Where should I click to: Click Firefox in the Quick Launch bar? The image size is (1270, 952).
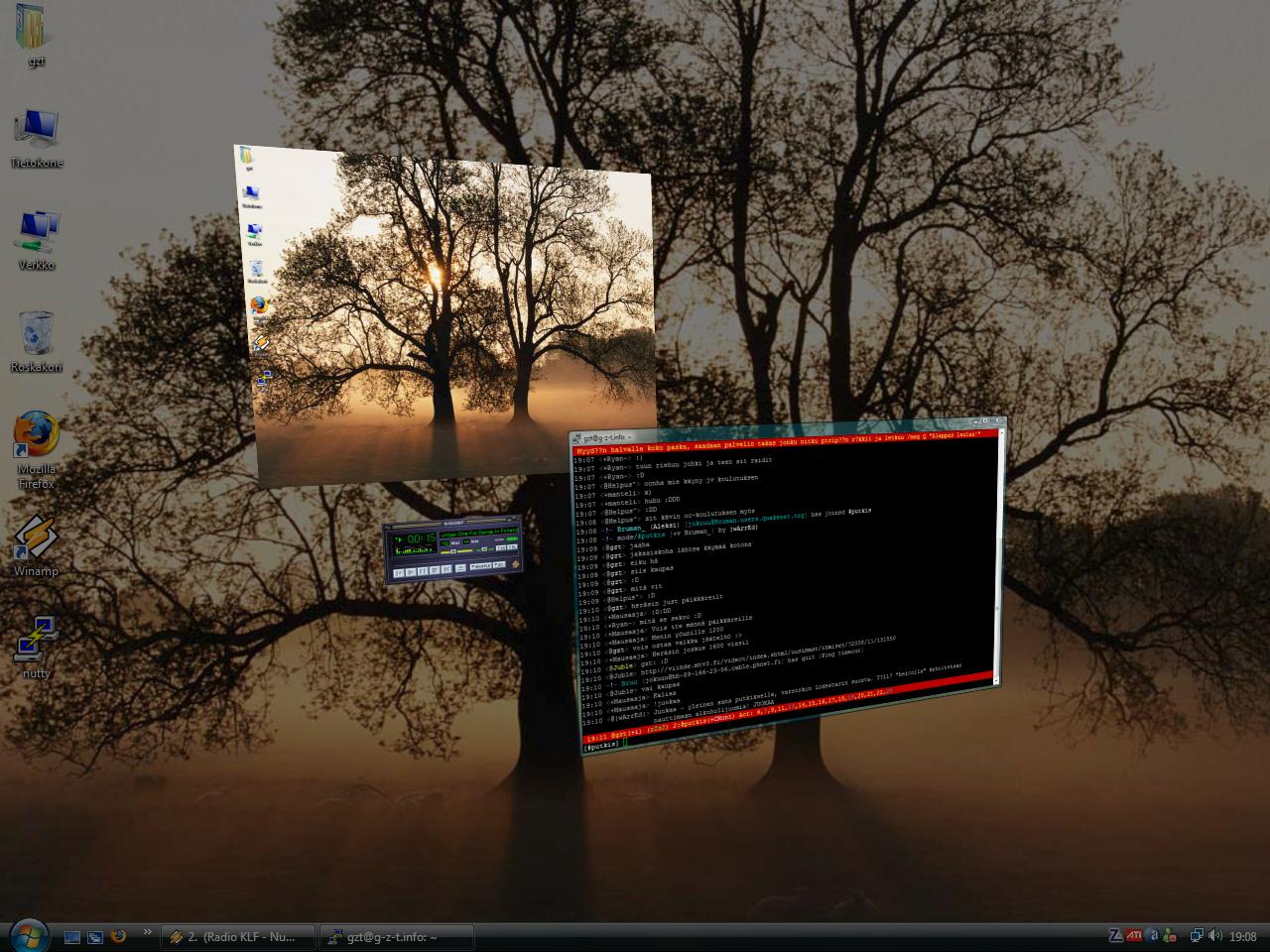(x=119, y=935)
